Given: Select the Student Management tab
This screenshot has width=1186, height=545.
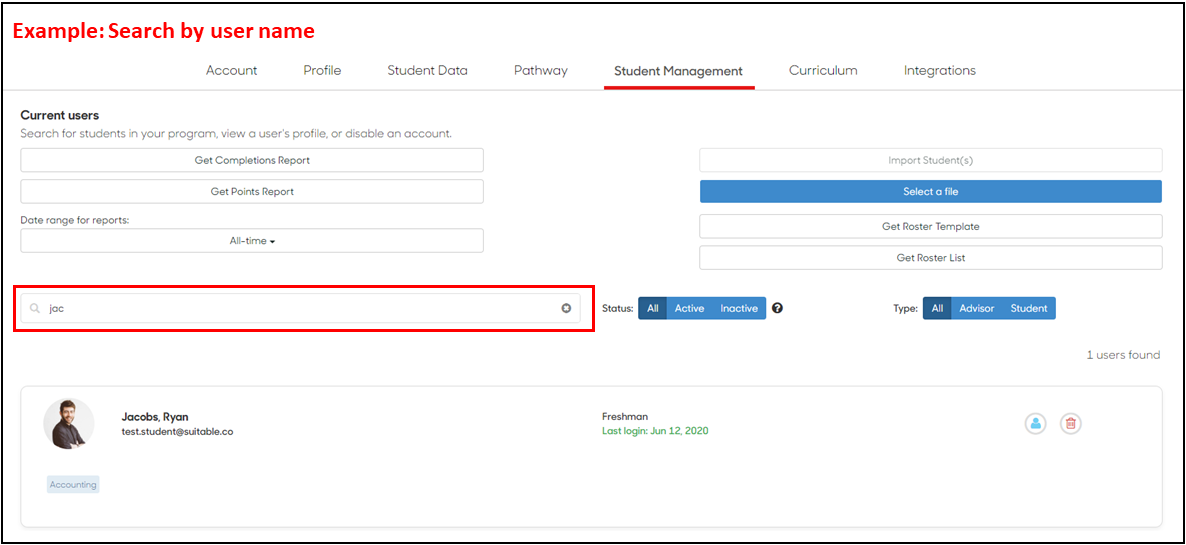Looking at the screenshot, I should (678, 71).
